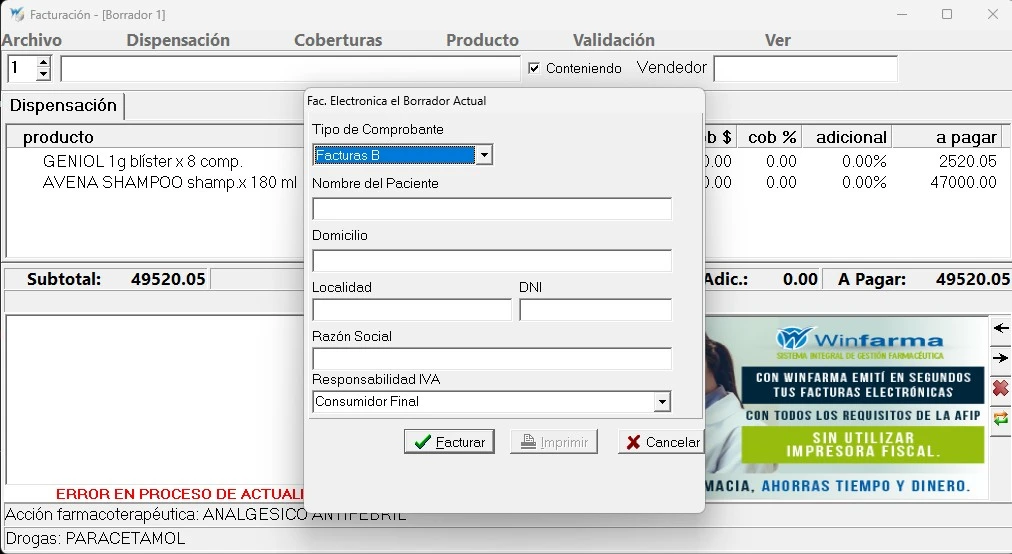This screenshot has height=554, width=1012.
Task: Focus the DNI input field
Action: [595, 310]
